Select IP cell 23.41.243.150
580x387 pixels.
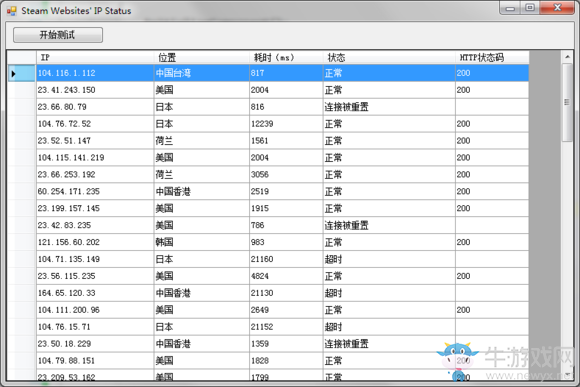95,90
